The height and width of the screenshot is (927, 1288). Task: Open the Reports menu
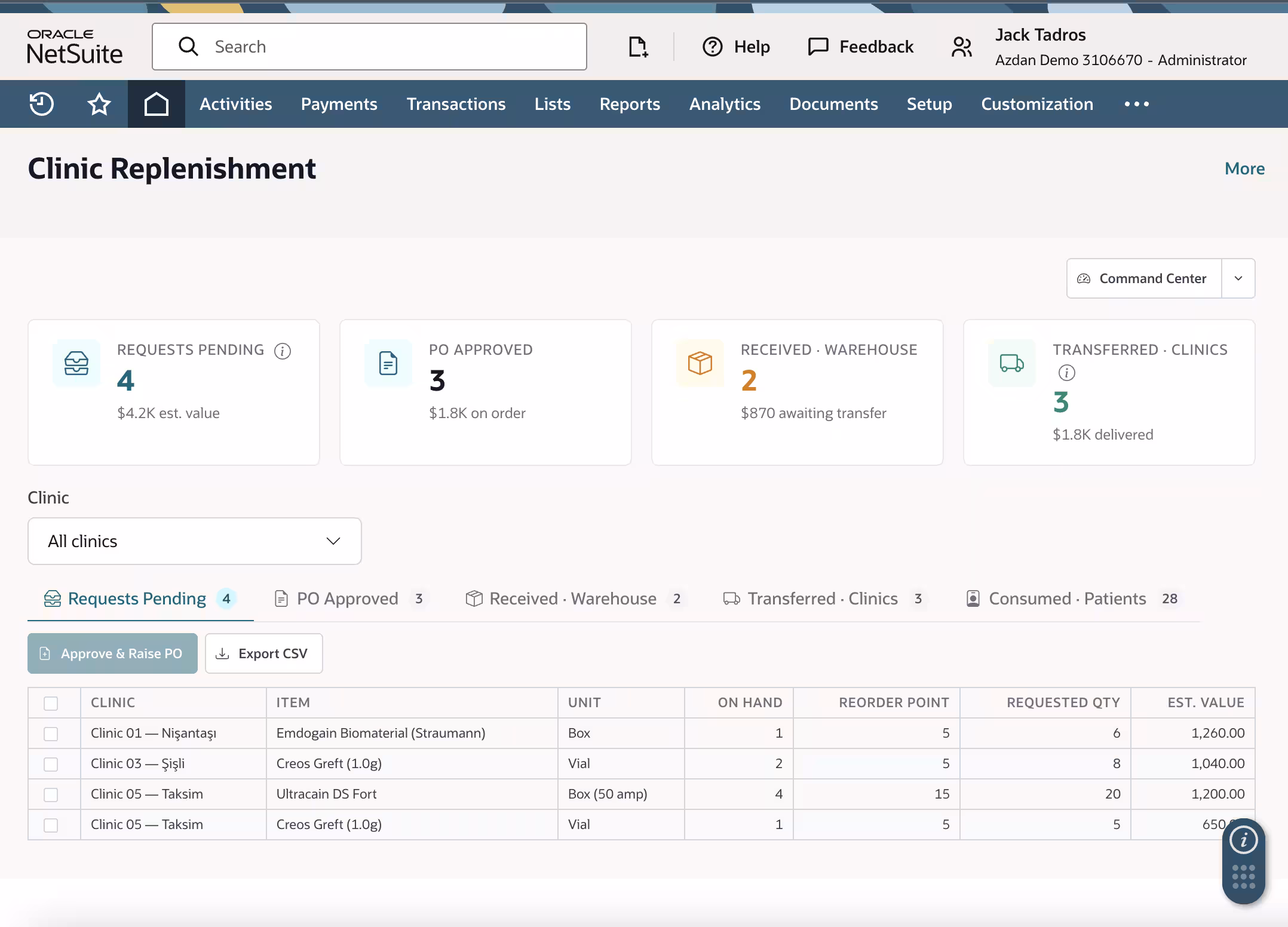point(630,104)
